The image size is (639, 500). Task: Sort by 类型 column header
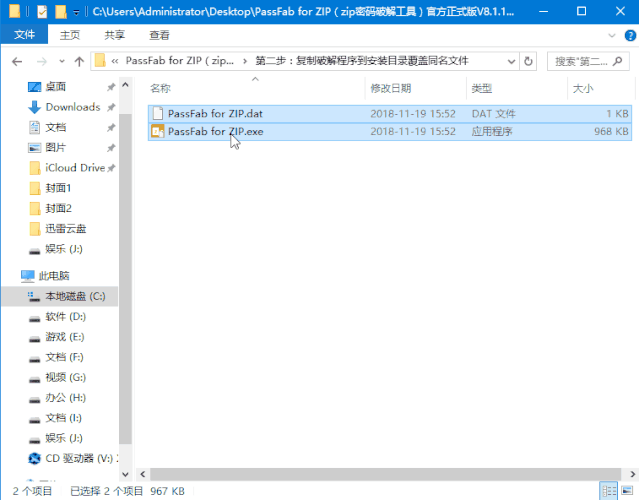482,88
